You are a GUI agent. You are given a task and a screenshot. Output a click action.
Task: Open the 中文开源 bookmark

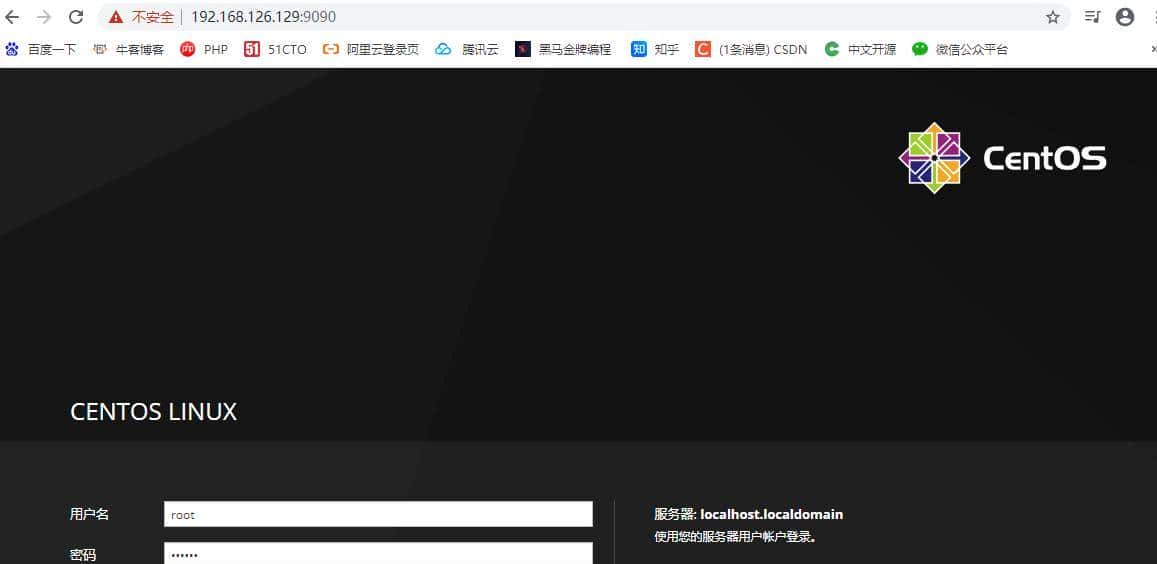860,49
